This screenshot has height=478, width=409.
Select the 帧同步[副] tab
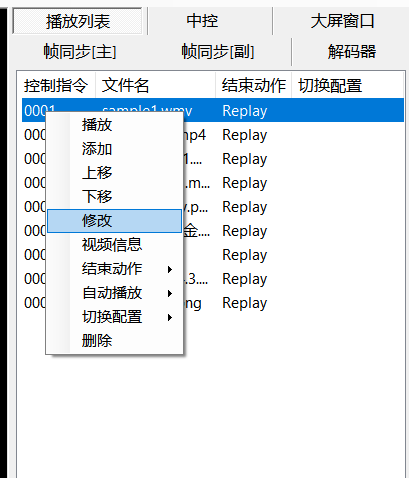pos(218,52)
